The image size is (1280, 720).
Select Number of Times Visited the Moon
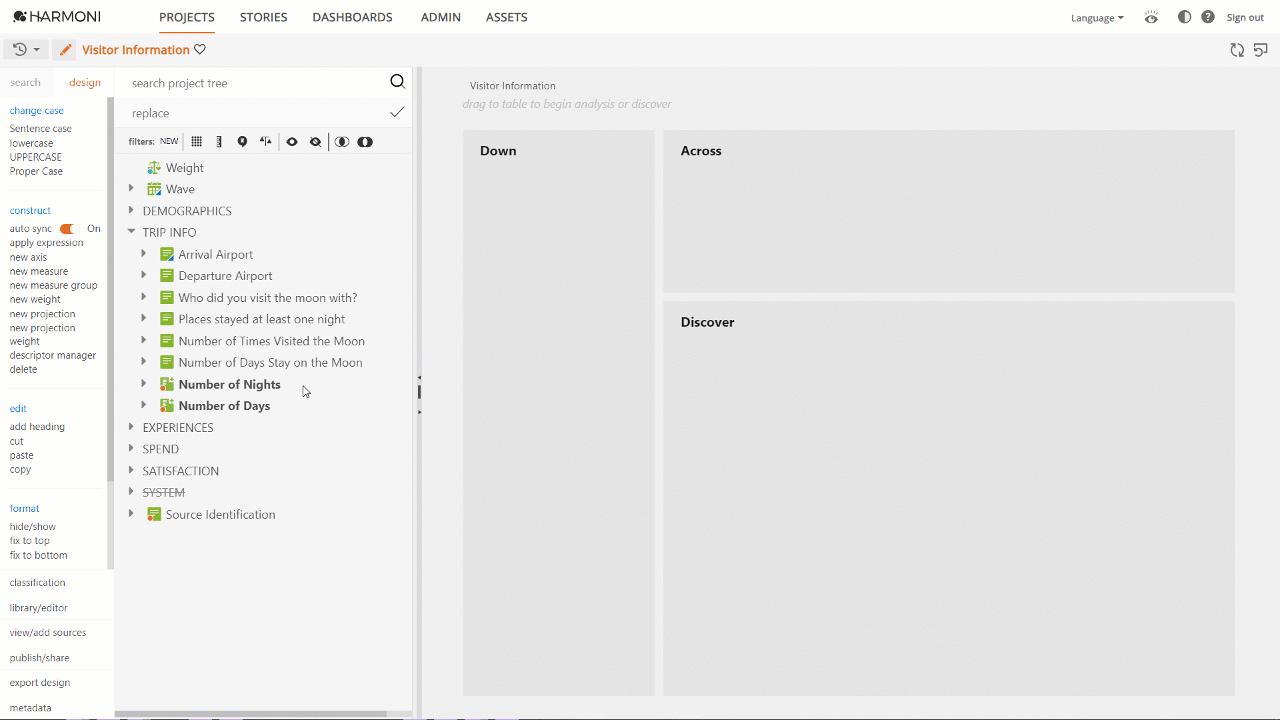pos(271,341)
